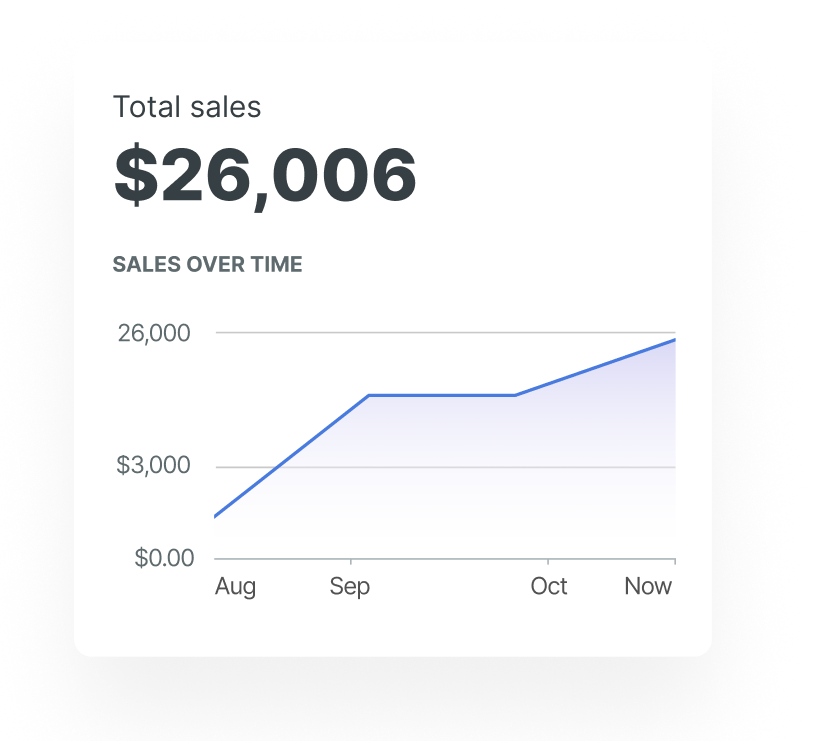
Task: Select the line's endpoint above Now
Action: coord(675,340)
